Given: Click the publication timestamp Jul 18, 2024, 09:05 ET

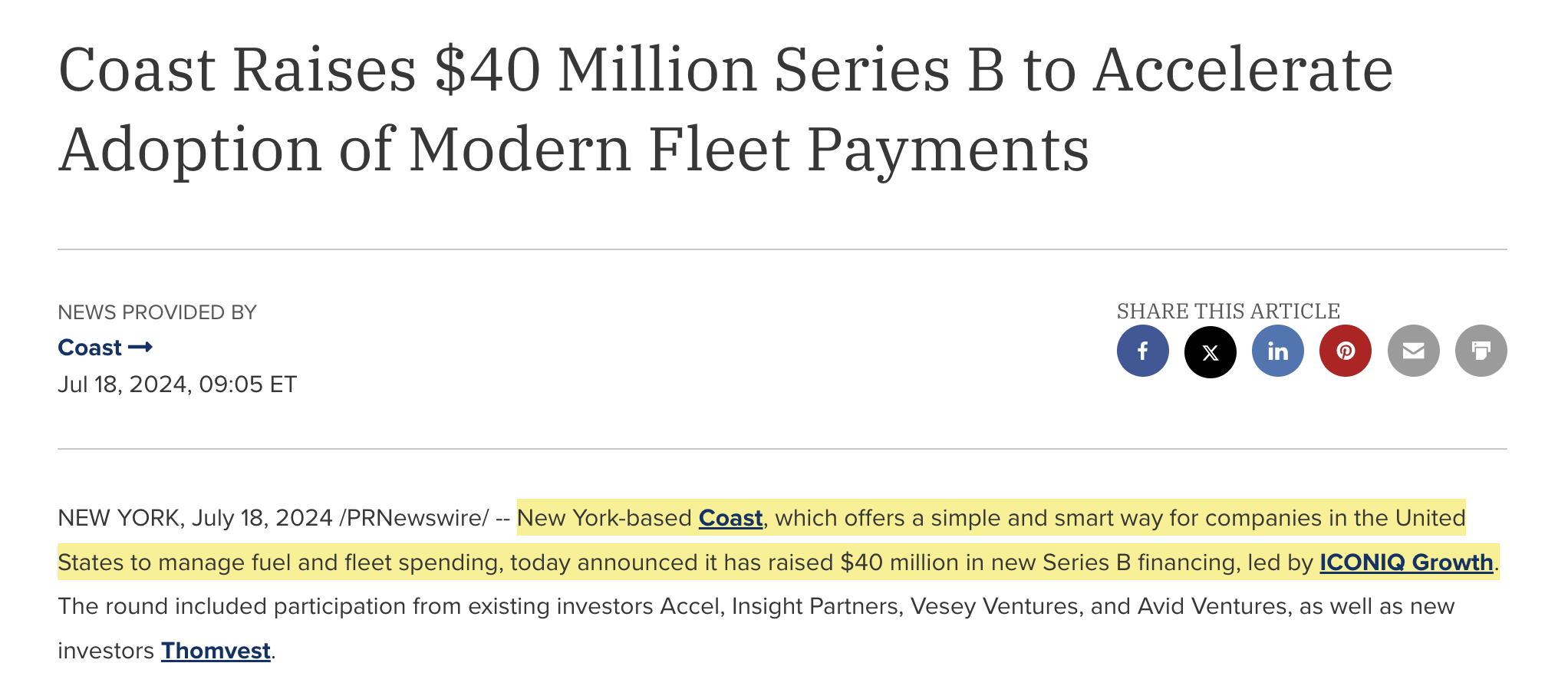Looking at the screenshot, I should click(x=177, y=384).
